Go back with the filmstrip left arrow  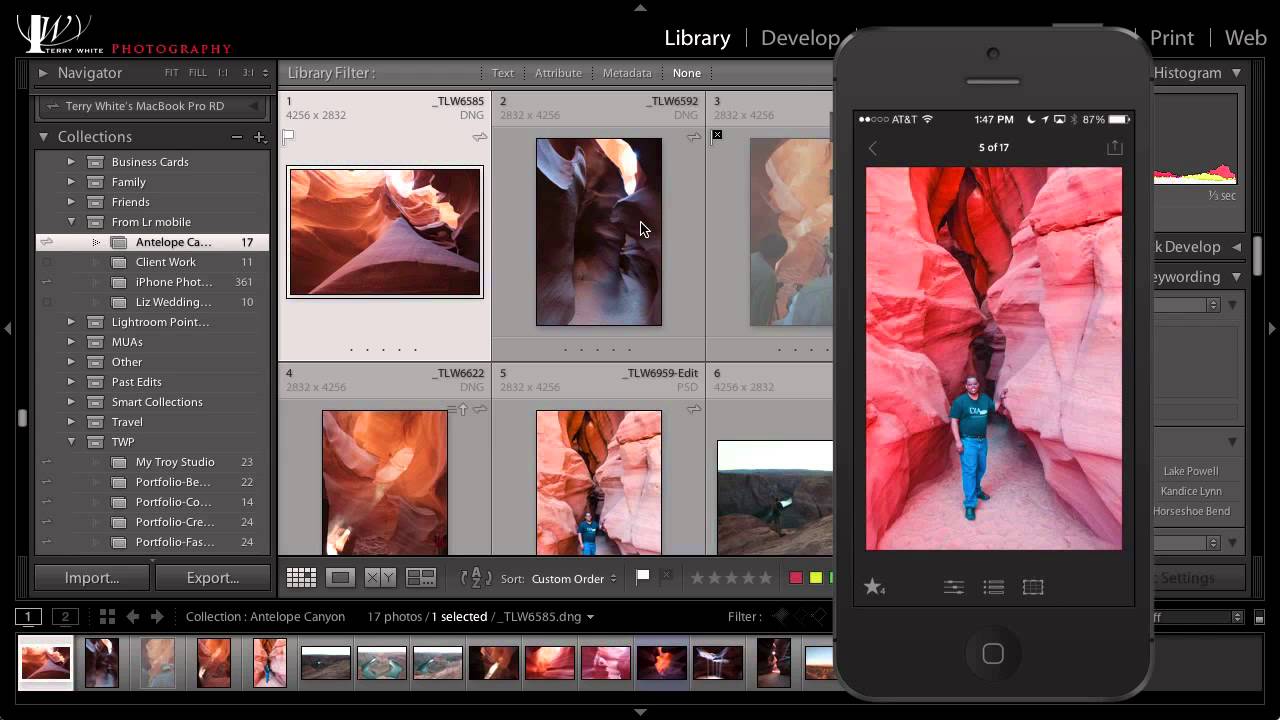[x=132, y=617]
